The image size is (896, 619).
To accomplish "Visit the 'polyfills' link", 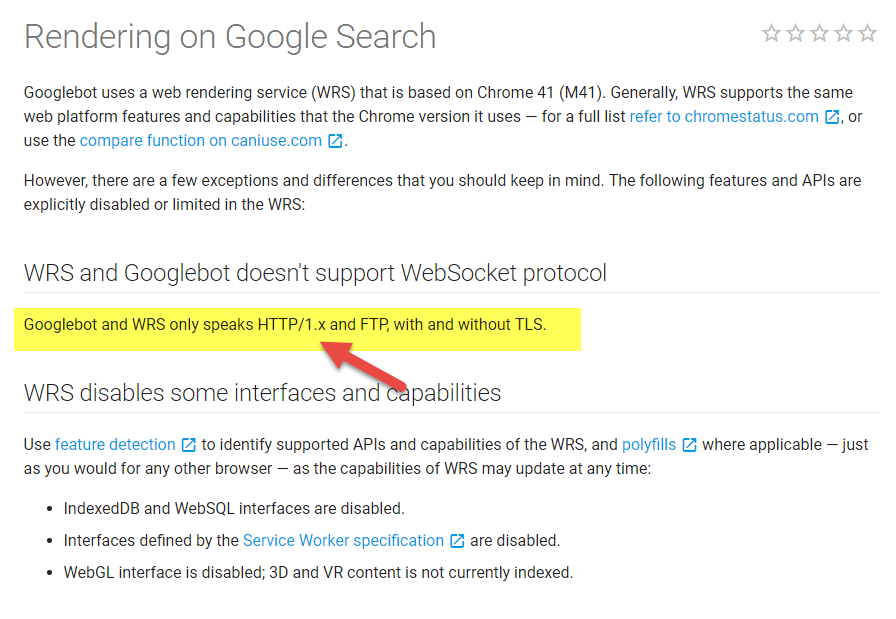I will click(649, 445).
